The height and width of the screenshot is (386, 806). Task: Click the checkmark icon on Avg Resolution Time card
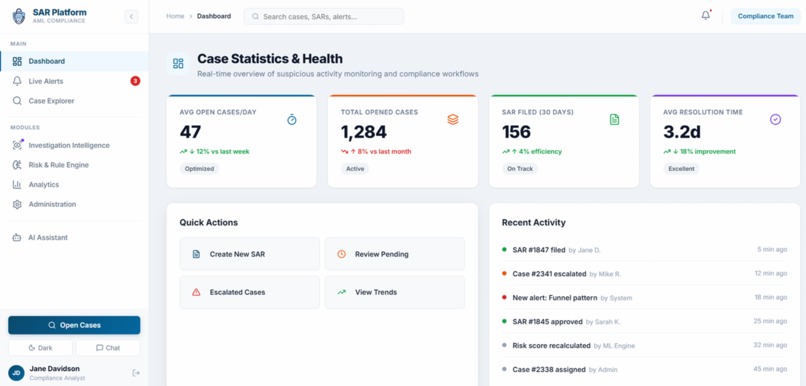(x=775, y=120)
